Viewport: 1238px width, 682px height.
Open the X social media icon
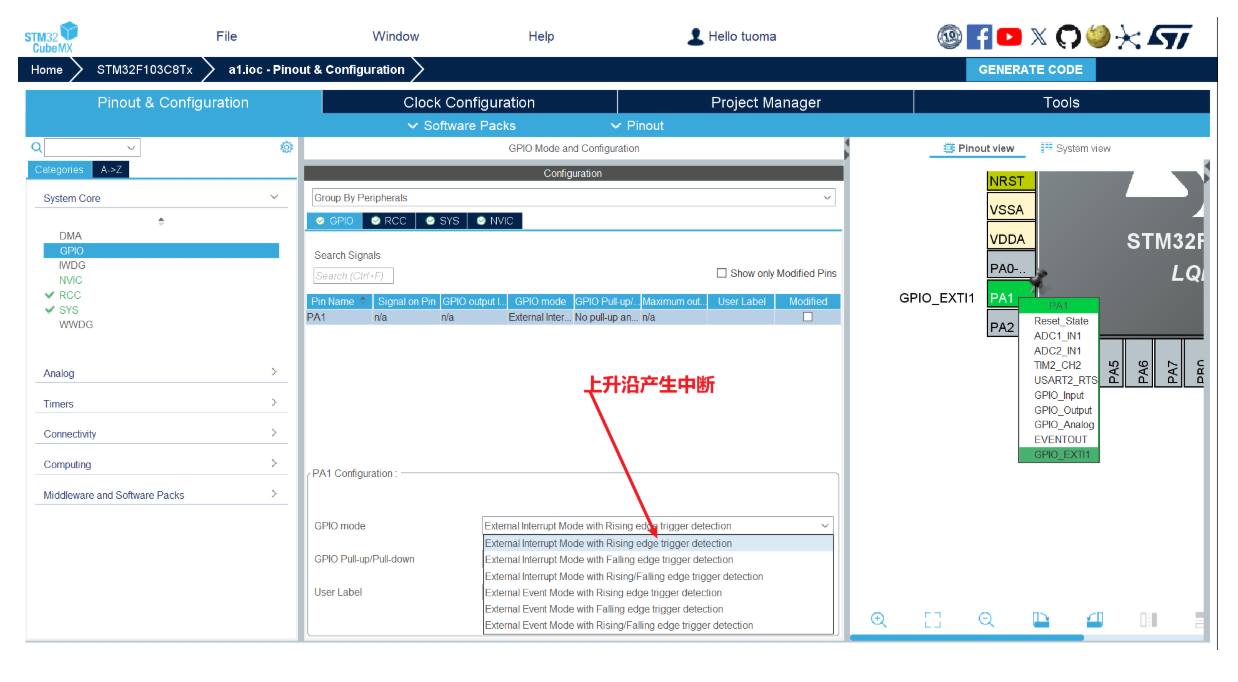click(1039, 37)
